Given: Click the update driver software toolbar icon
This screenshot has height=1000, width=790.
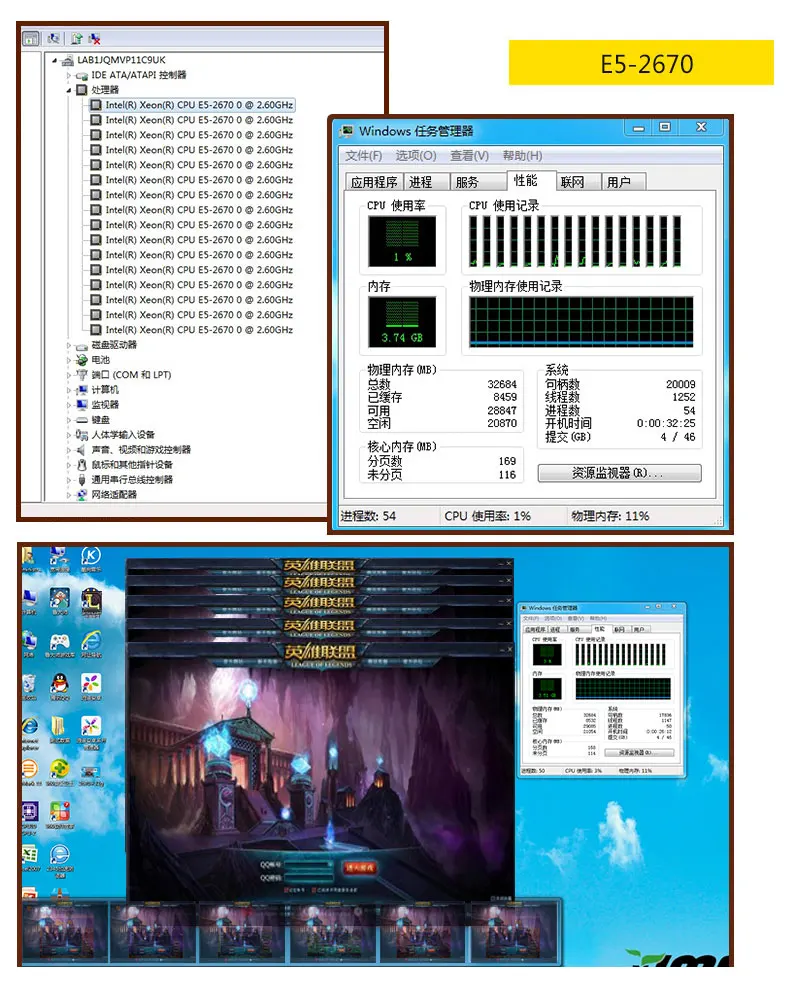Looking at the screenshot, I should point(77,39).
